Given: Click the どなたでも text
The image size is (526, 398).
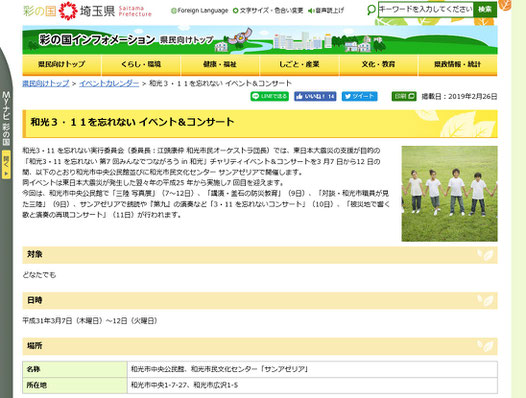Looking at the screenshot, I should (x=39, y=275).
